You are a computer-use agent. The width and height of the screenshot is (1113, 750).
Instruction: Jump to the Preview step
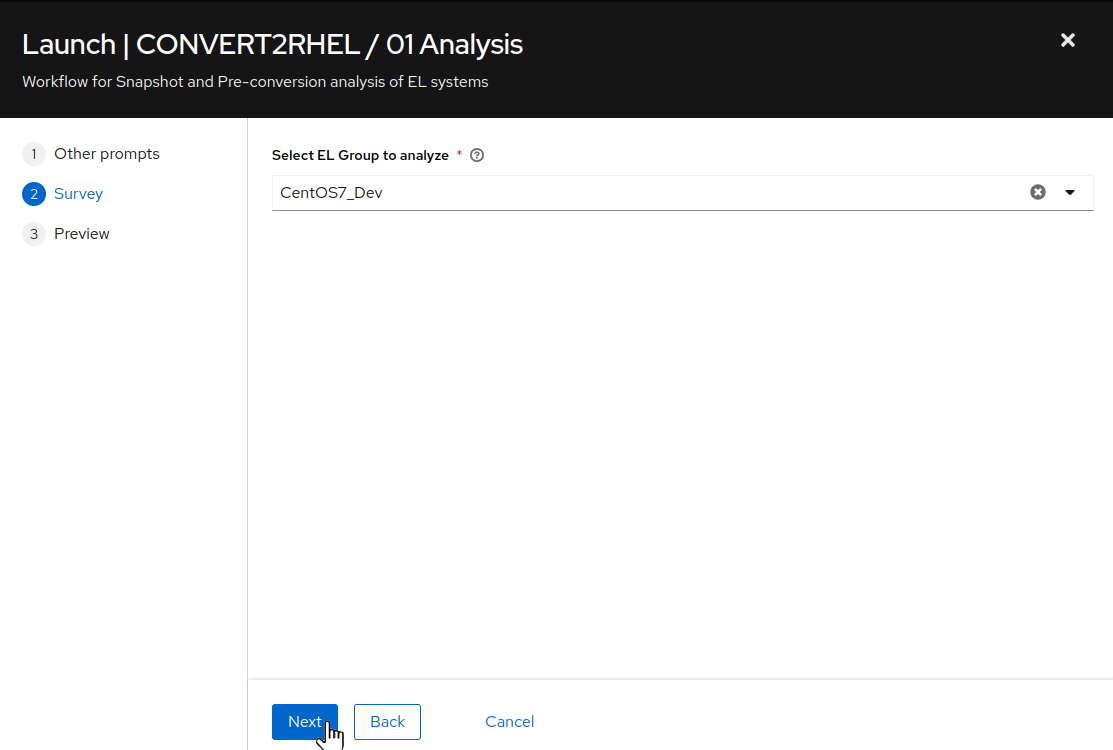[x=82, y=233]
